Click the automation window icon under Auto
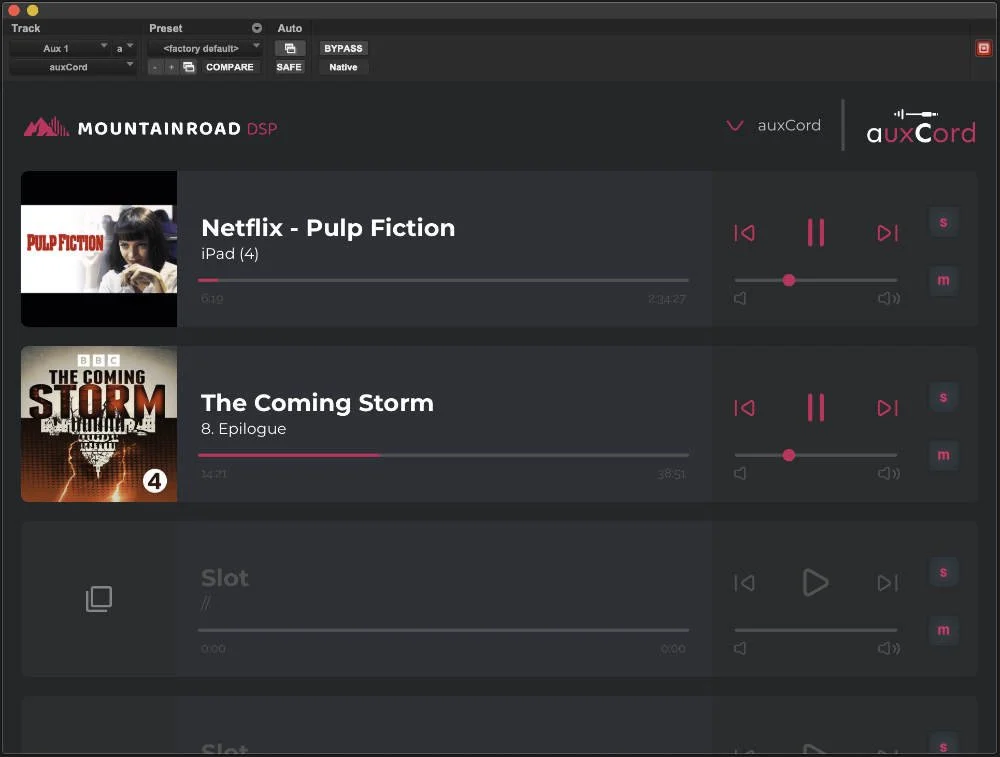 (290, 48)
